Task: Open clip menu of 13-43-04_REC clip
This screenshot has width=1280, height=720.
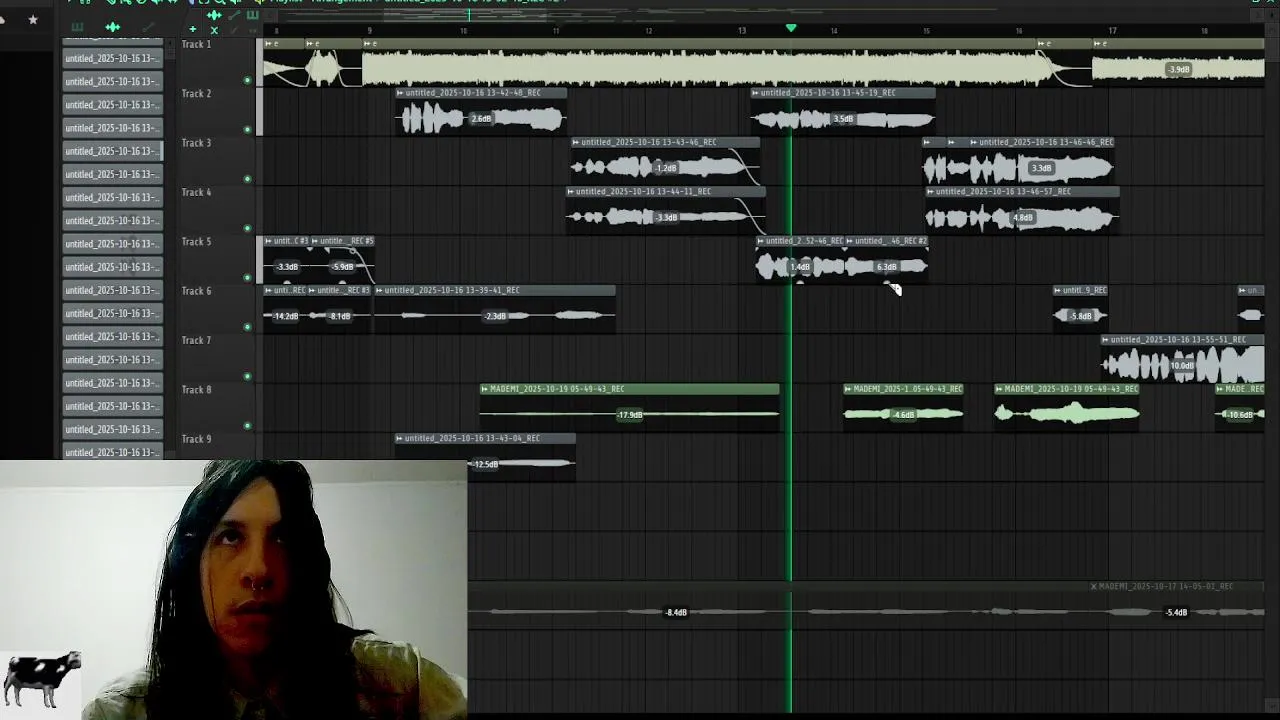Action: point(400,438)
